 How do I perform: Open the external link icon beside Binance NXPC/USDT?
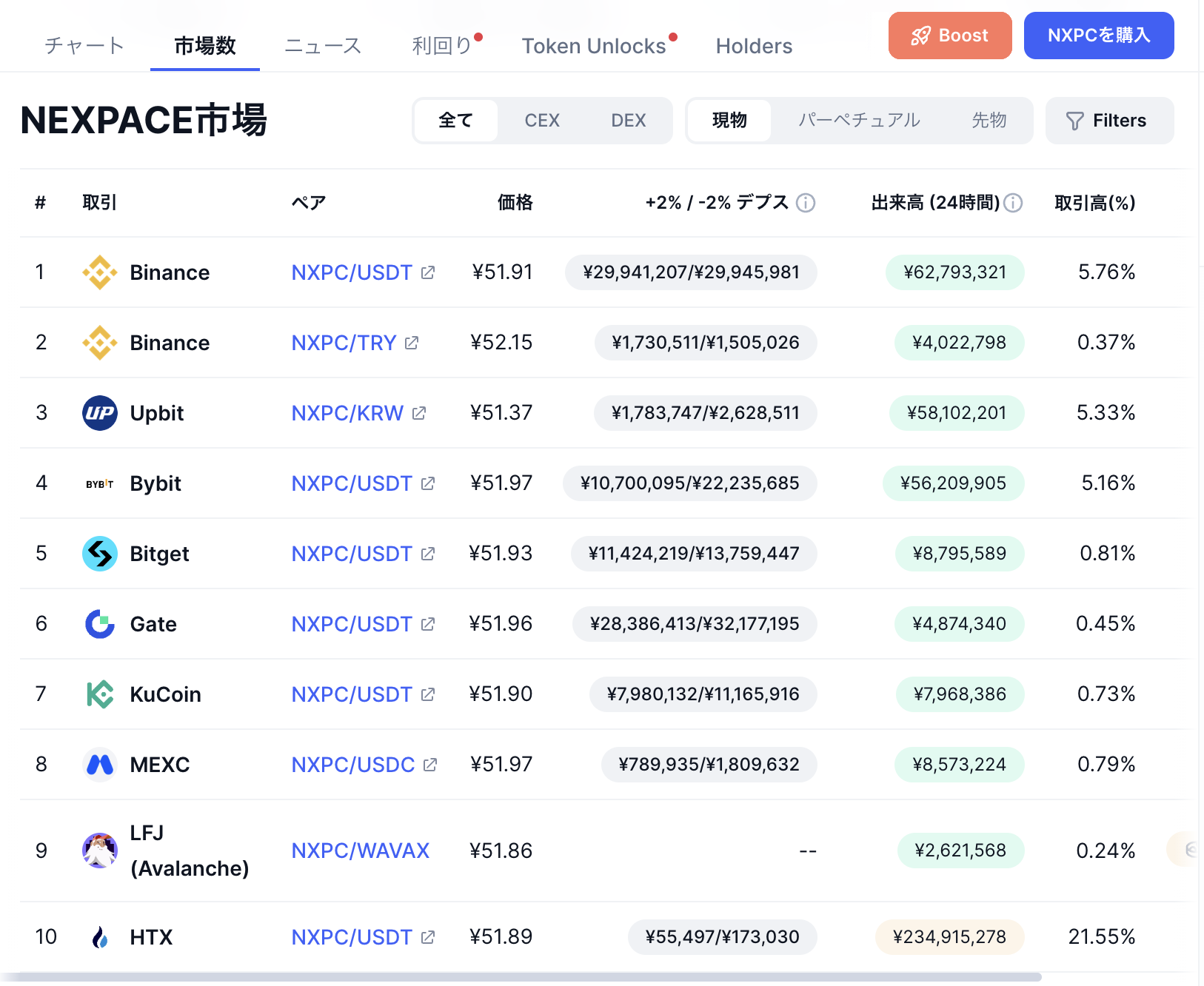(x=428, y=272)
